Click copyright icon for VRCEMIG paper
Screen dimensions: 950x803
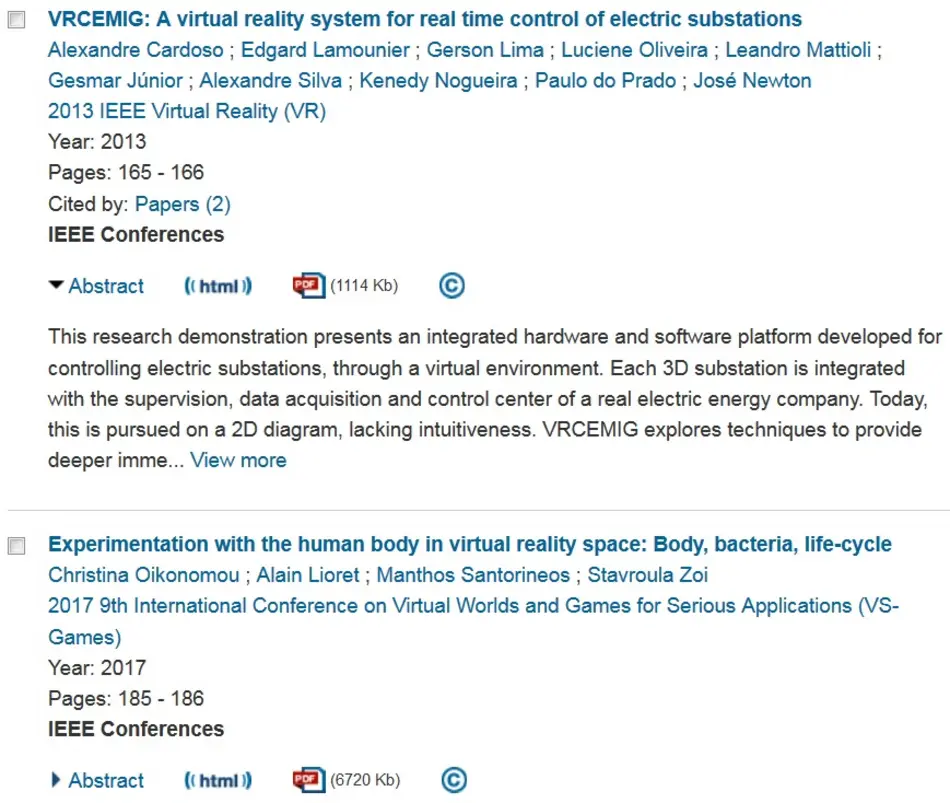(x=452, y=286)
